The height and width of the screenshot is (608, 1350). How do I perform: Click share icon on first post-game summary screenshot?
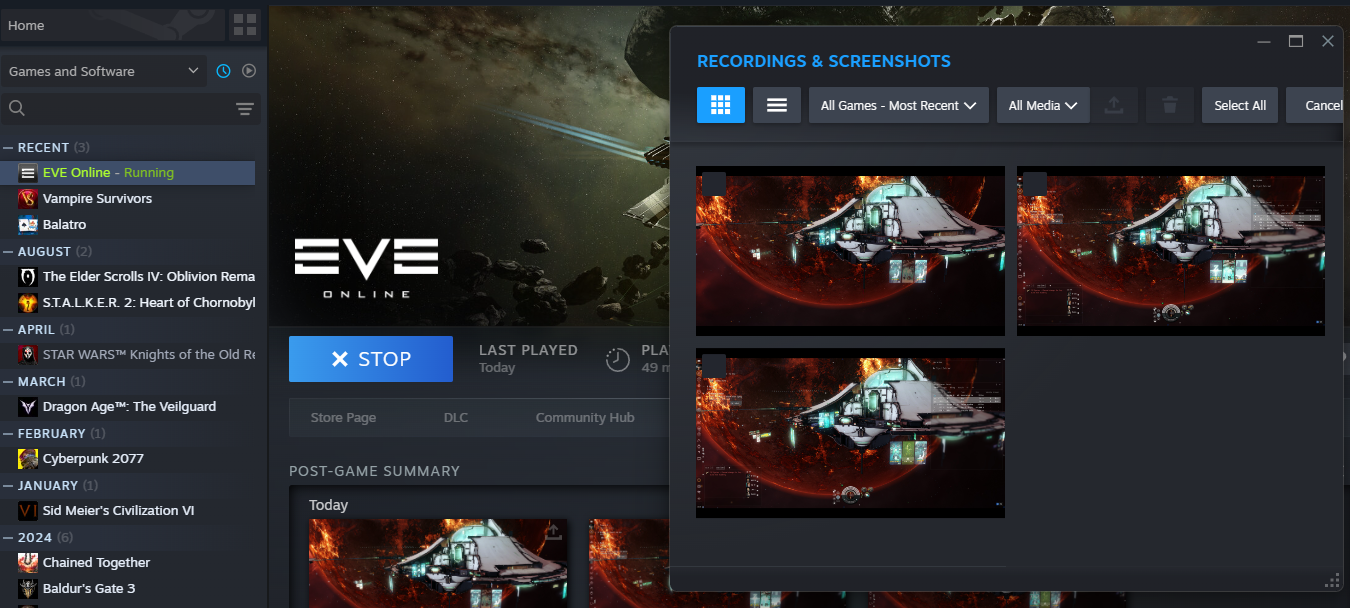click(x=552, y=532)
